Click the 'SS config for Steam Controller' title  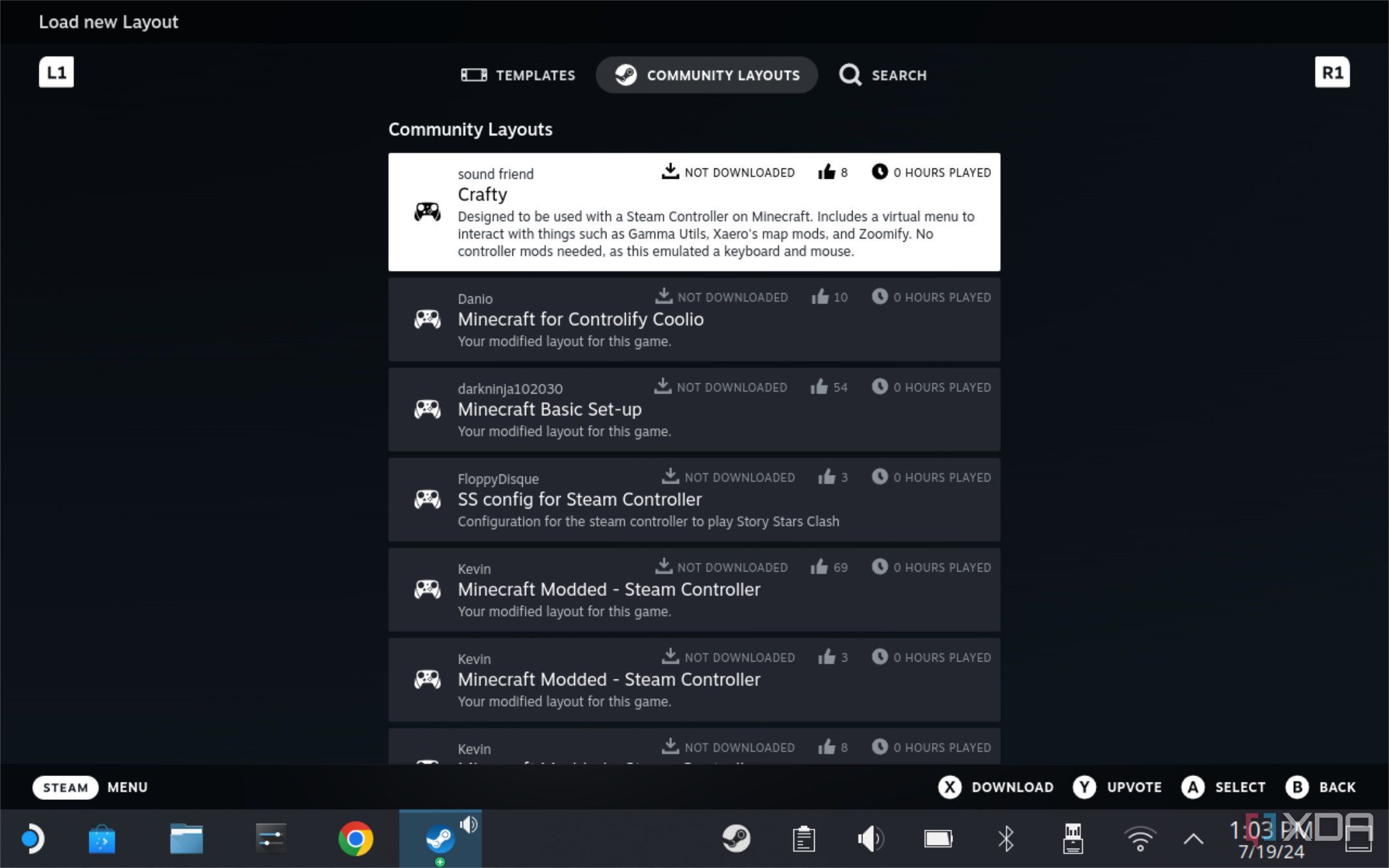(x=579, y=500)
